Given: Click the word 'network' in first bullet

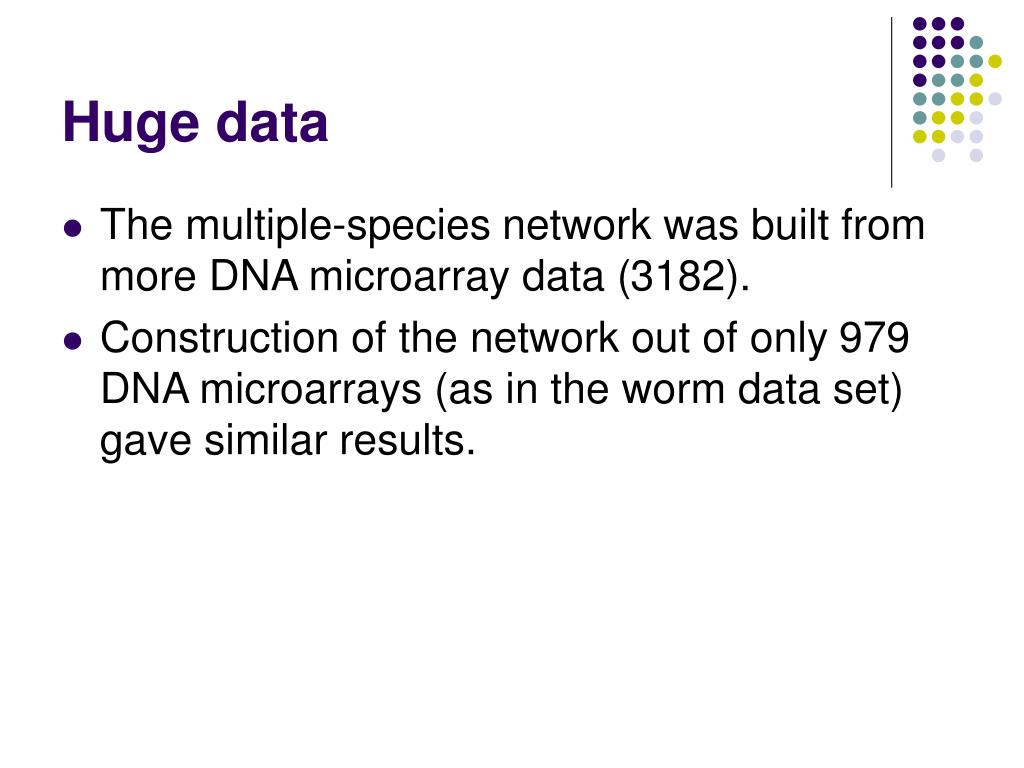Looking at the screenshot, I should (x=577, y=225).
